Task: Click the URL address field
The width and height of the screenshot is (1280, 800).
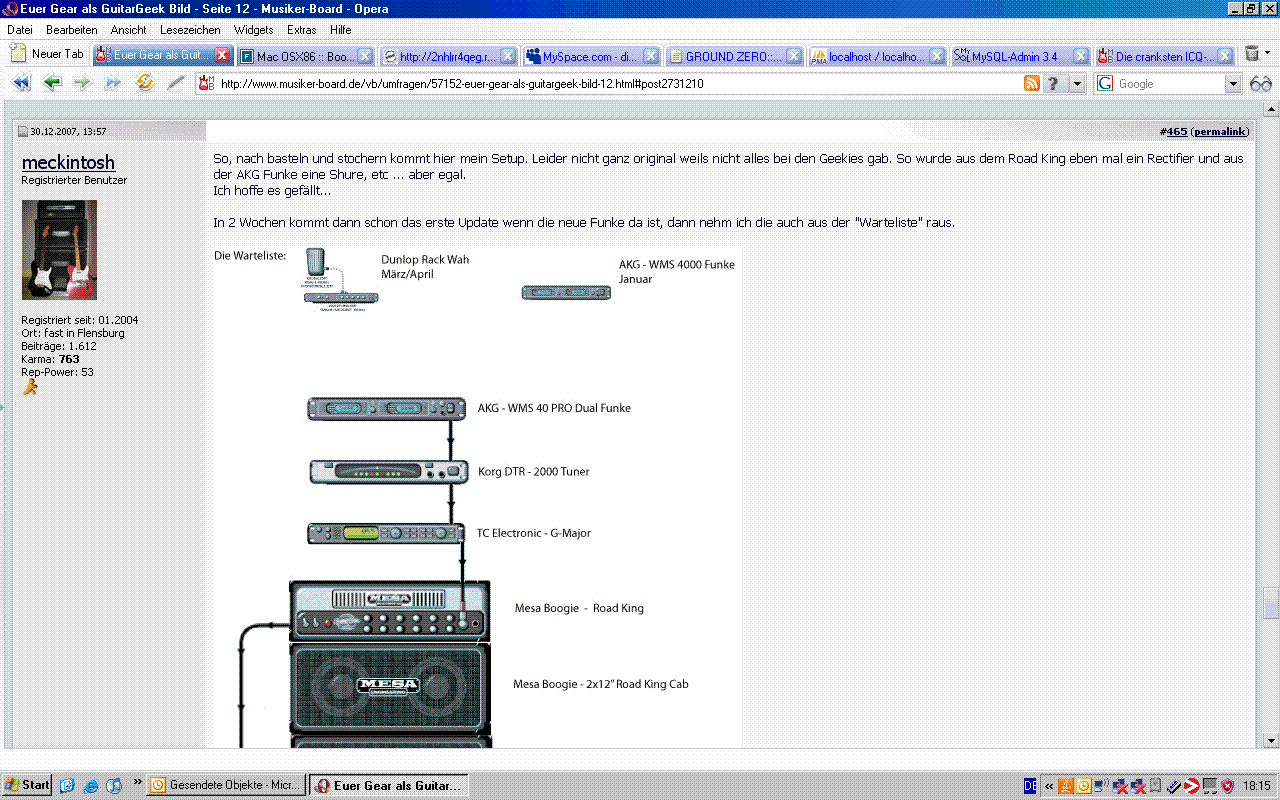Action: pos(618,84)
